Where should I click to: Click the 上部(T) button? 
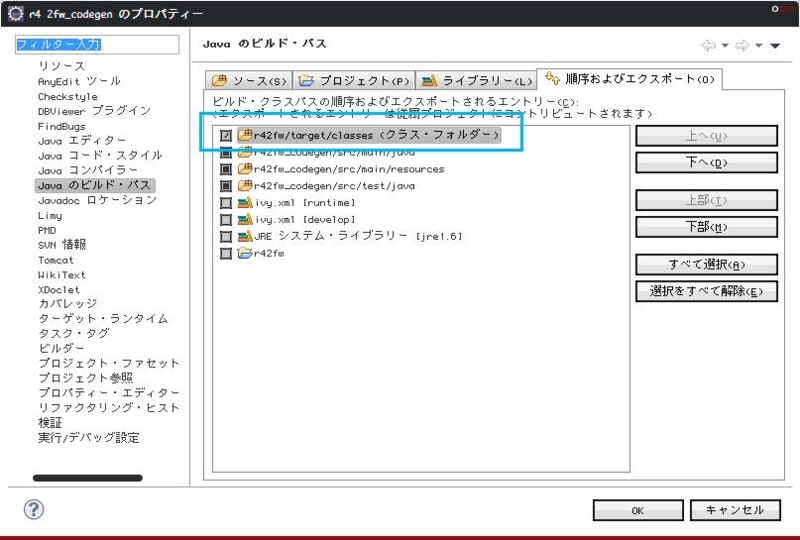tap(706, 200)
